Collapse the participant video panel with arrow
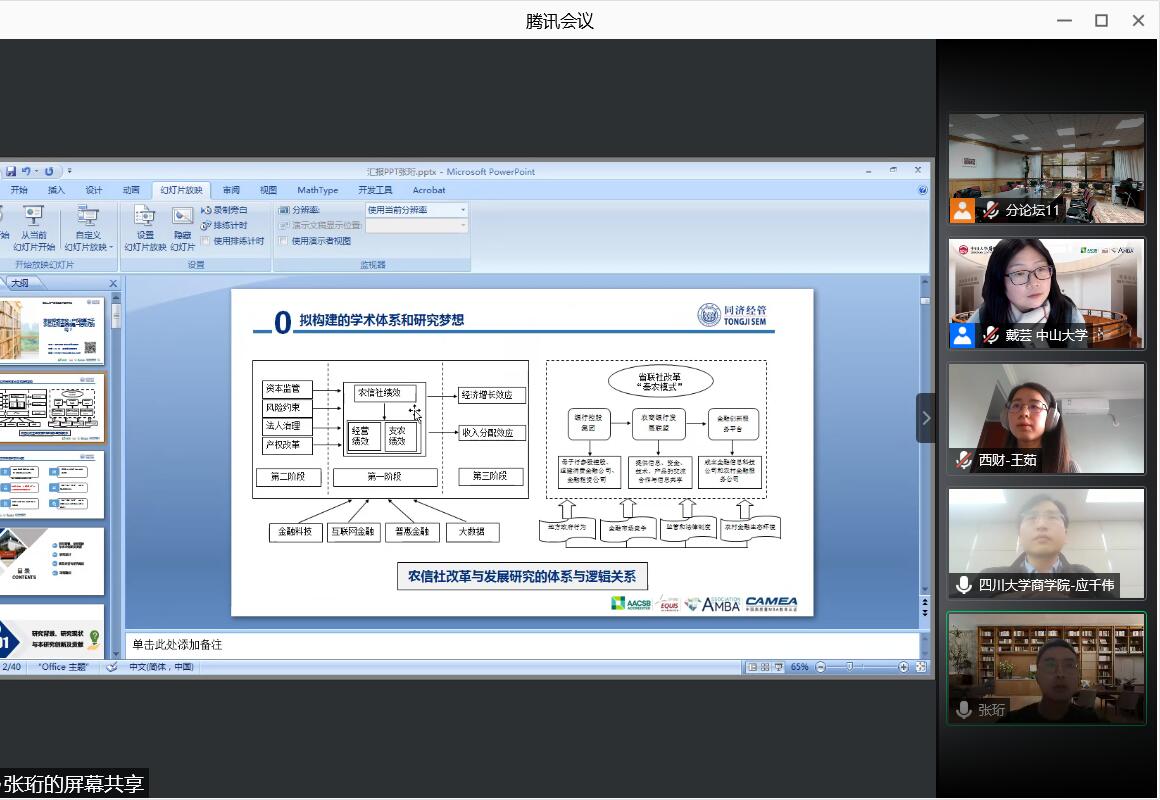Image resolution: width=1160 pixels, height=800 pixels. coord(925,418)
